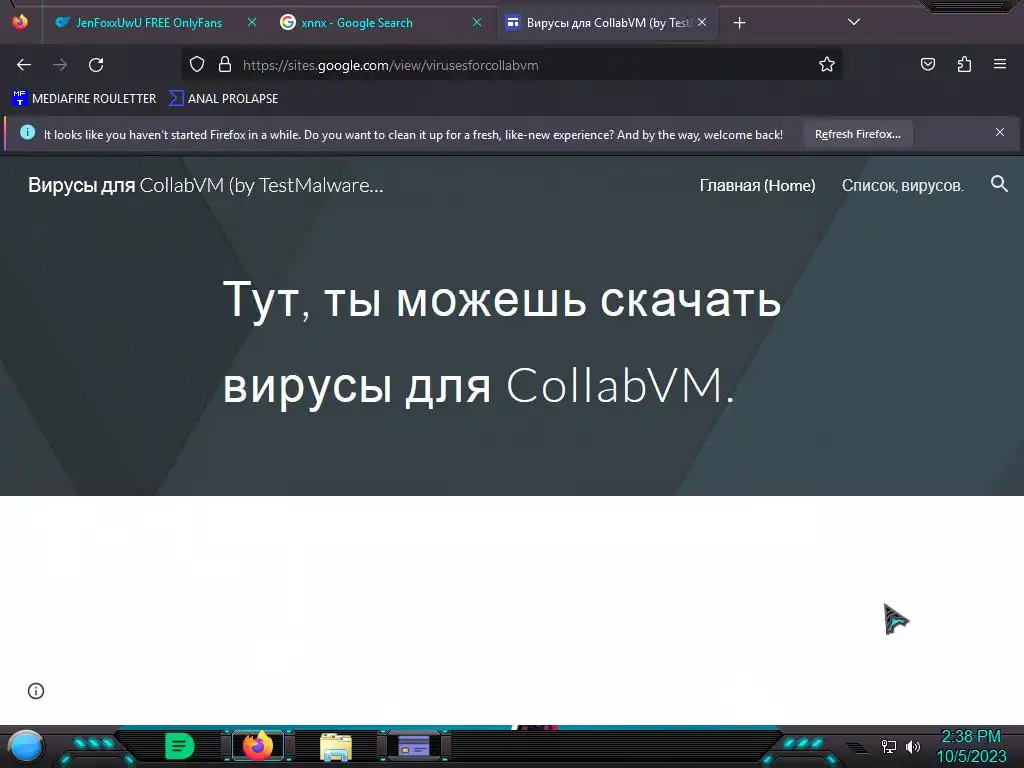Viewport: 1024px width, 768px height.
Task: Open the purple window app in taskbar
Action: [x=413, y=746]
